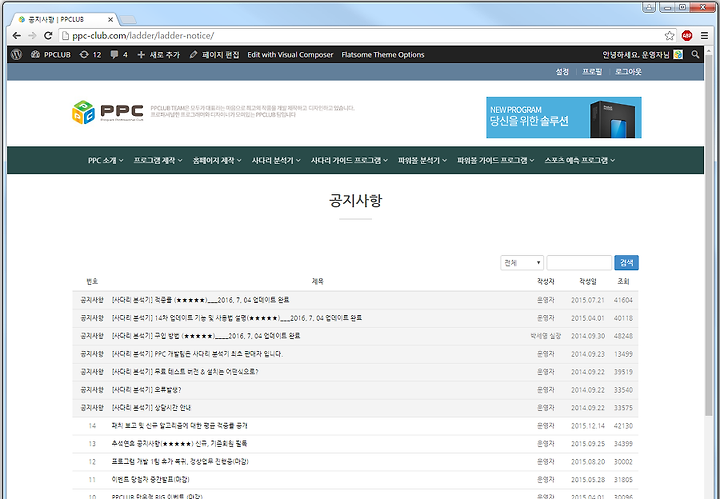
Task: Open a new browser tab
Action: coord(128,20)
